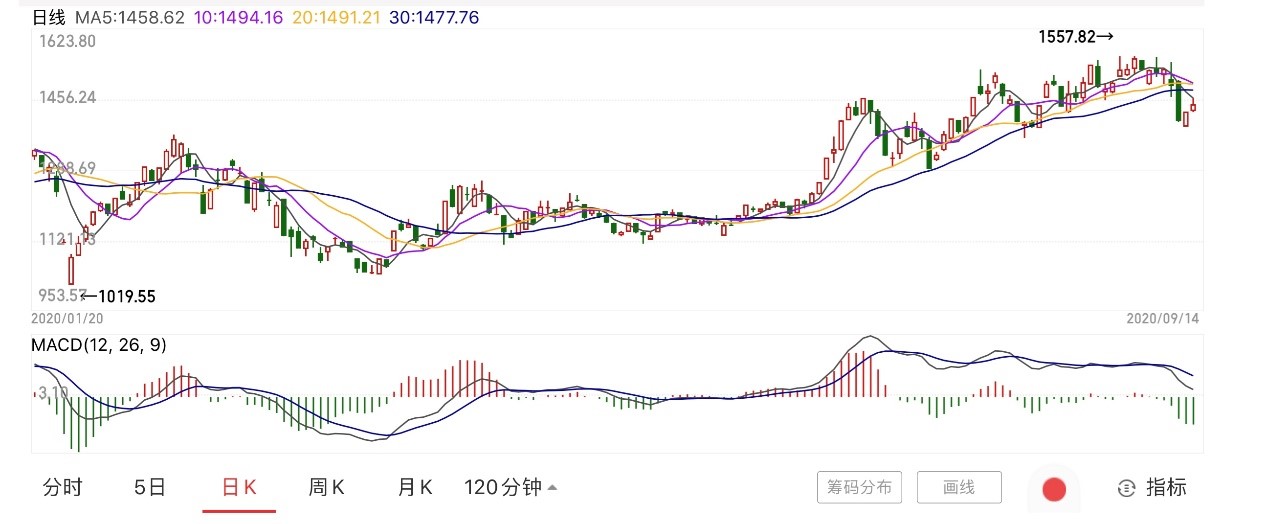Click the 日线 chart title label

pyautogui.click(x=48, y=18)
